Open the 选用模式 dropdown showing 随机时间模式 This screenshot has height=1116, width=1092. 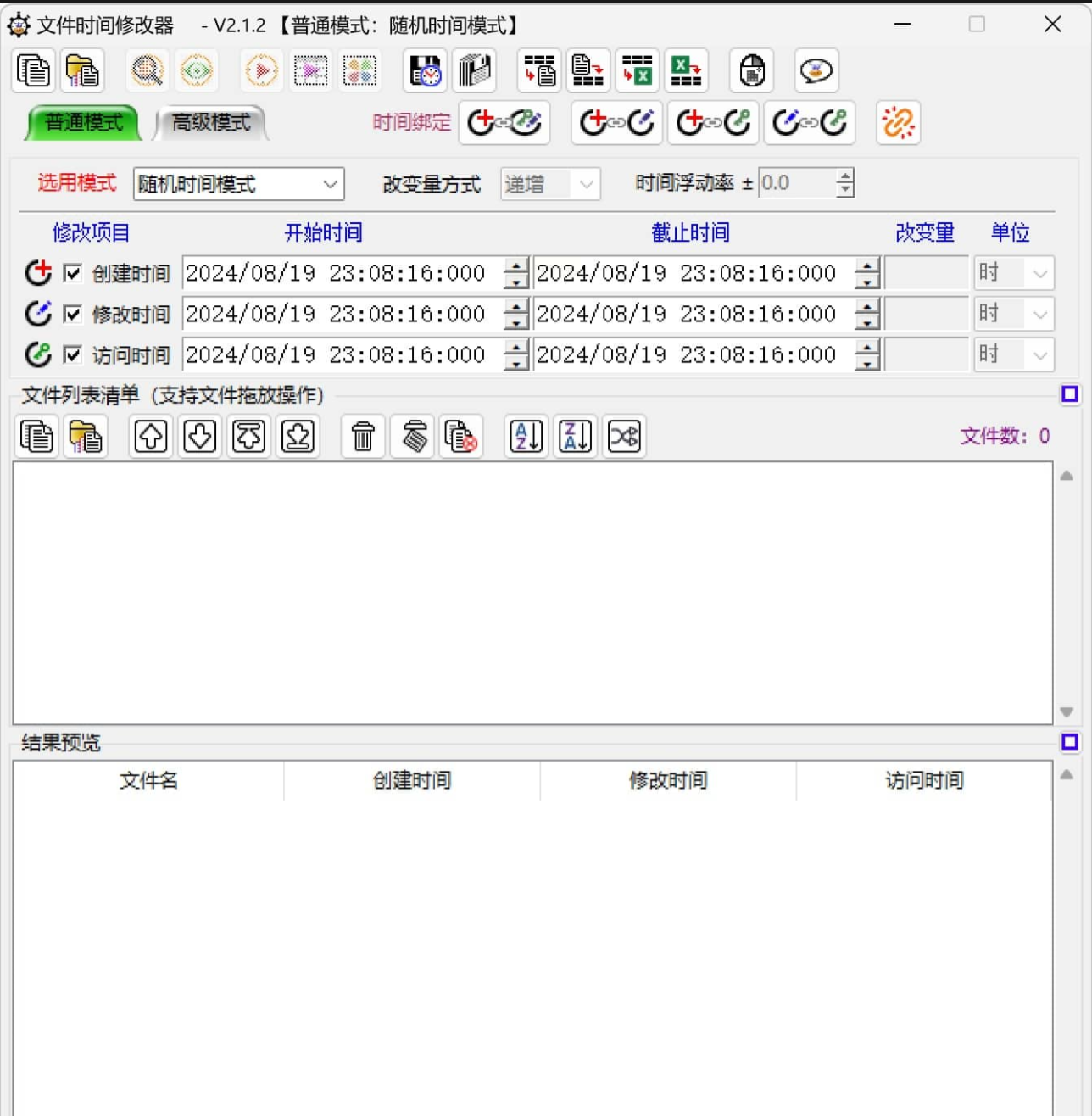point(238,184)
